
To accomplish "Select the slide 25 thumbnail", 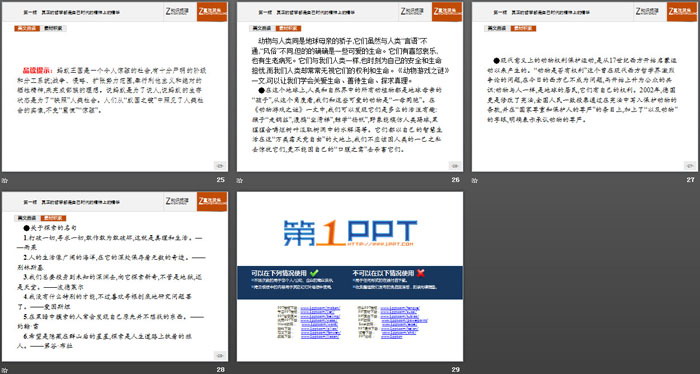I will point(115,87).
